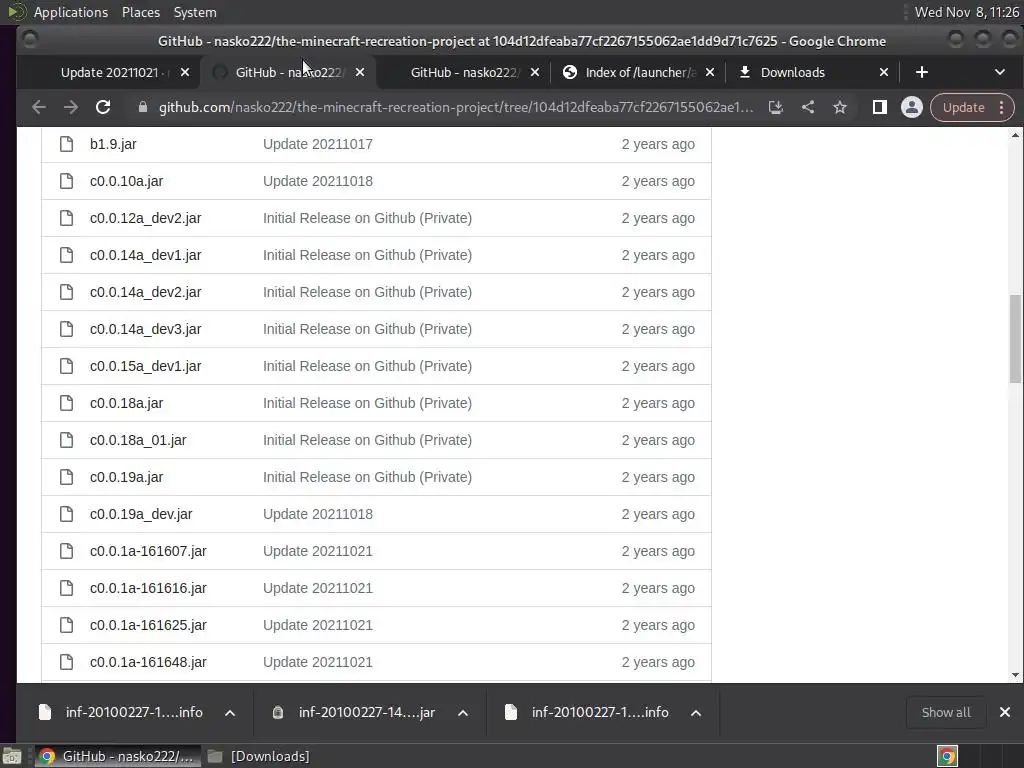Click the file icon for b1.9.jar
The height and width of the screenshot is (768, 1024).
67,144
